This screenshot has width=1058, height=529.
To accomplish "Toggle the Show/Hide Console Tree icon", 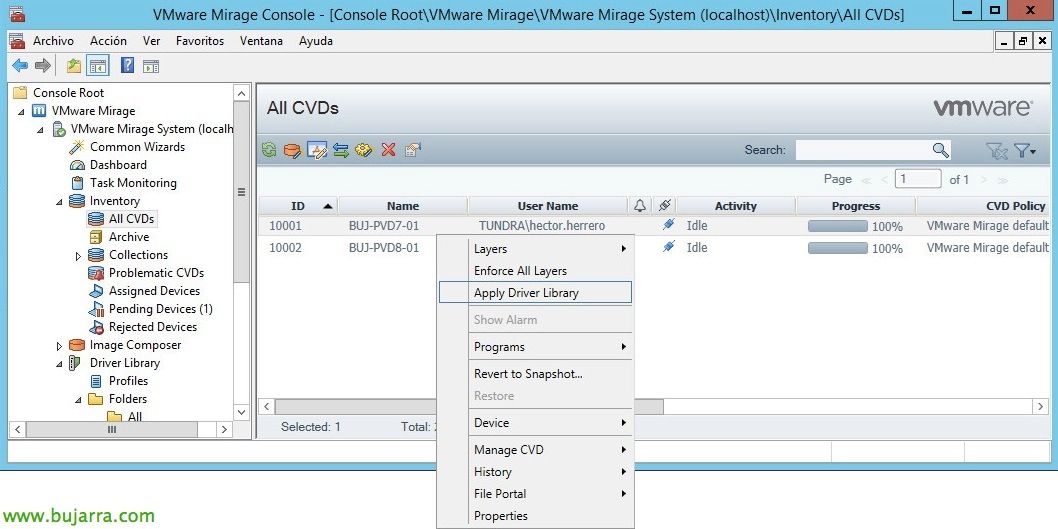I will tap(98, 65).
